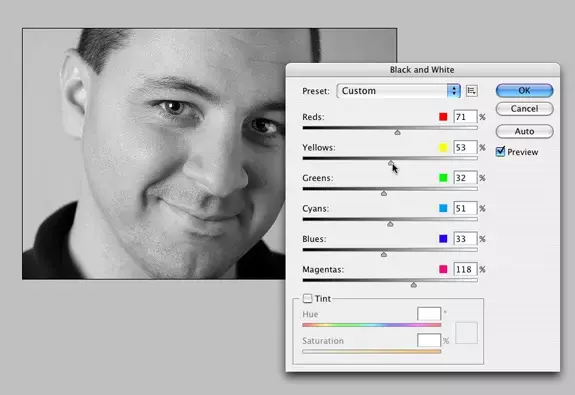Click the OK button
575x395 pixels.
click(x=524, y=90)
